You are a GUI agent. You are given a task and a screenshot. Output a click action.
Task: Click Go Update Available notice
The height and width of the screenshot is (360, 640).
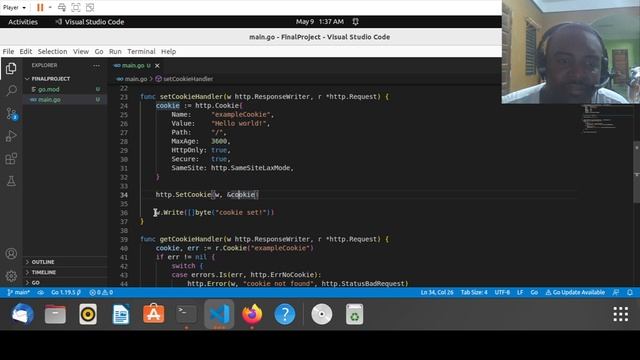point(575,292)
